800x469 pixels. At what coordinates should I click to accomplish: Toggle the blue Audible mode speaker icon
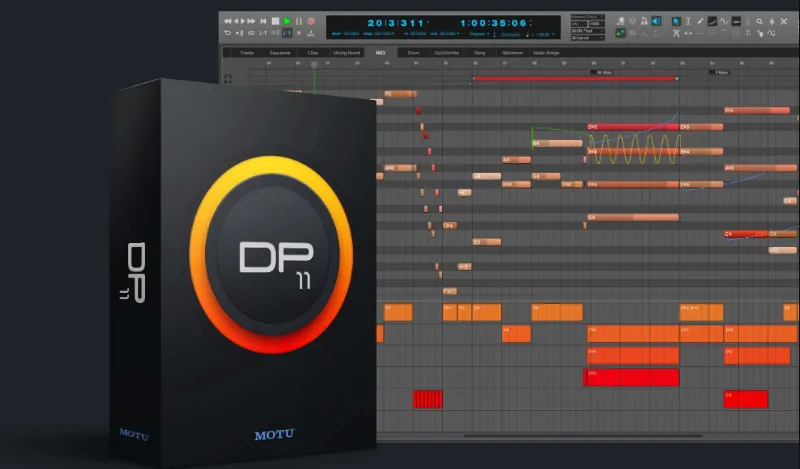click(656, 21)
